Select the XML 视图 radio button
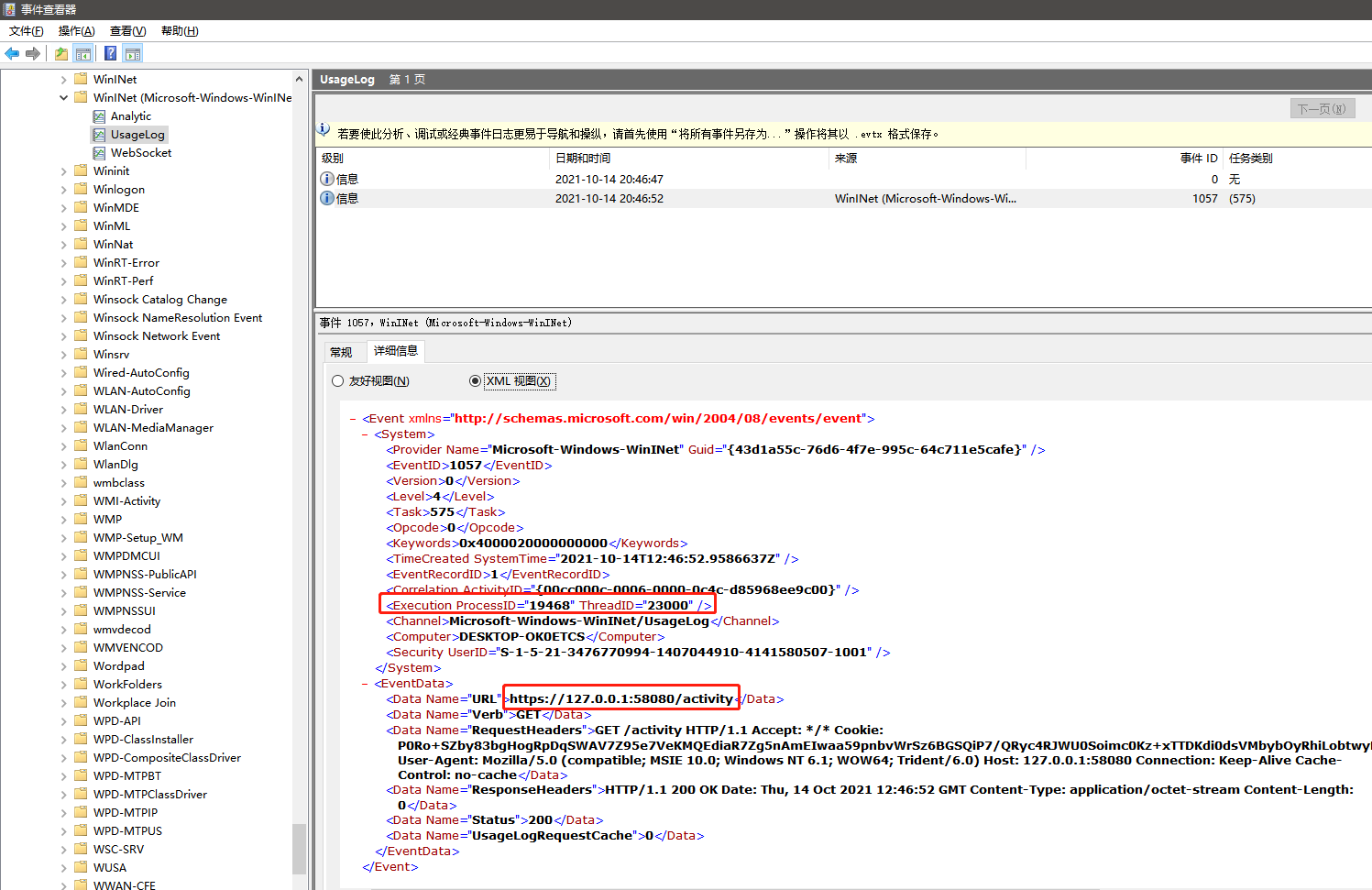 coord(475,381)
